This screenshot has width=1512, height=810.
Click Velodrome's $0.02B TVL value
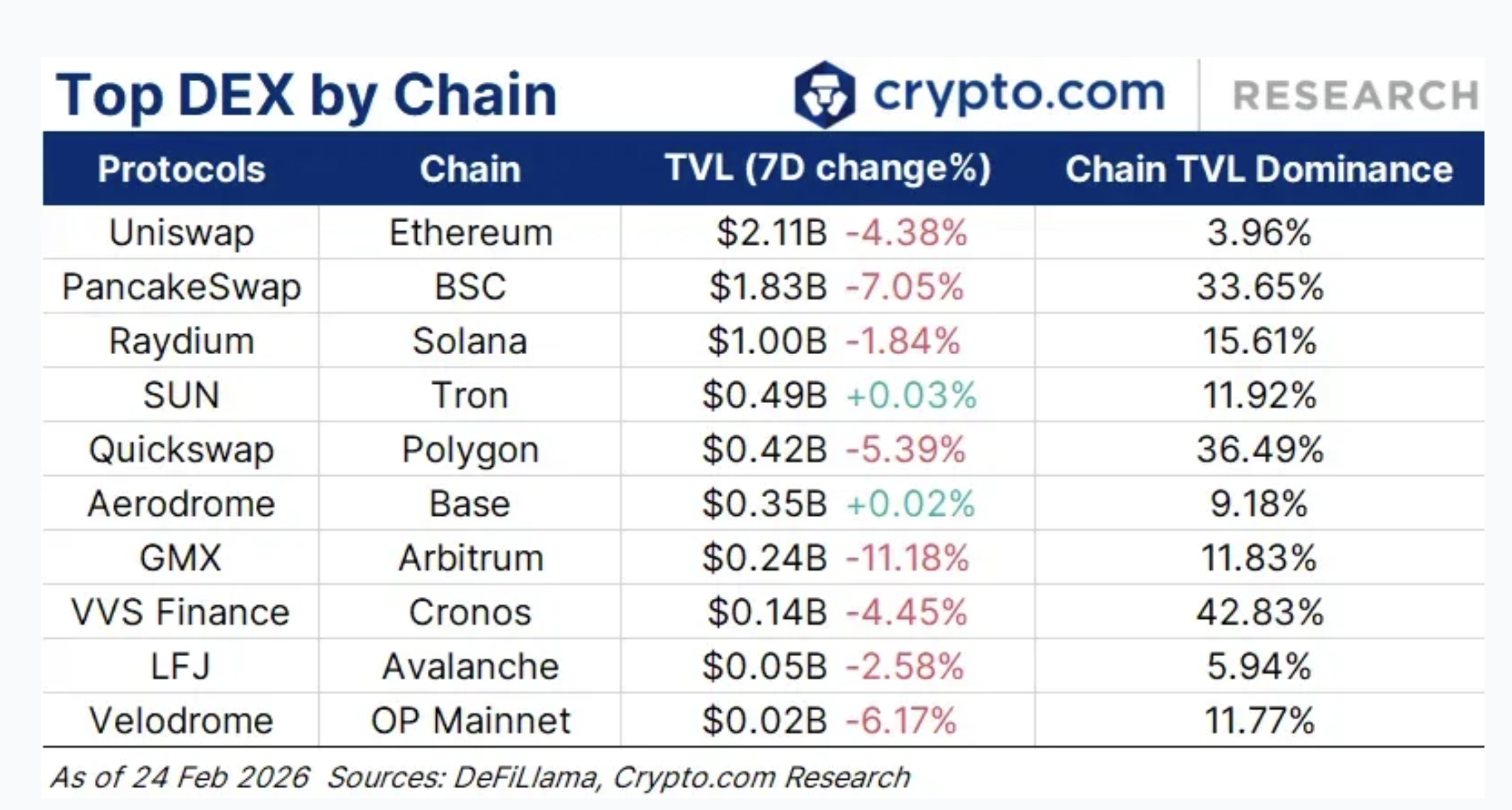(x=764, y=721)
